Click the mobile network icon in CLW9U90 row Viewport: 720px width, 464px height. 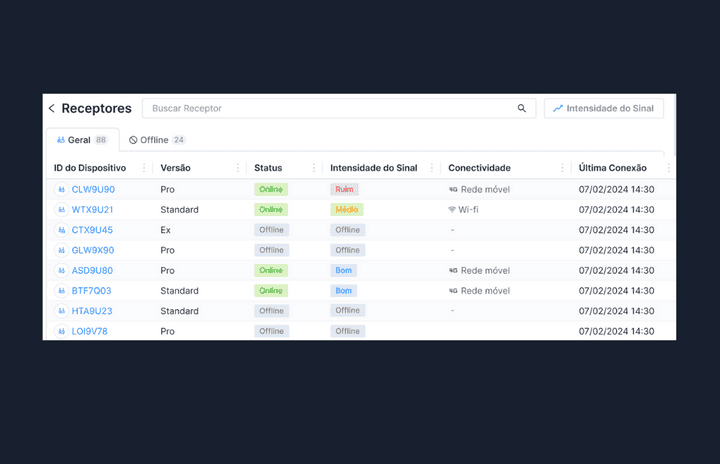click(453, 189)
